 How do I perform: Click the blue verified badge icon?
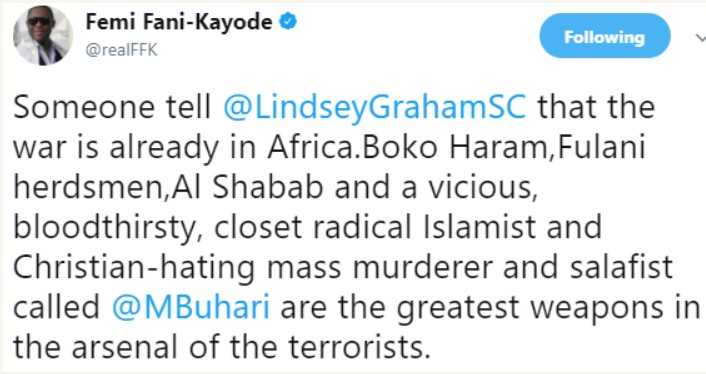coord(288,22)
